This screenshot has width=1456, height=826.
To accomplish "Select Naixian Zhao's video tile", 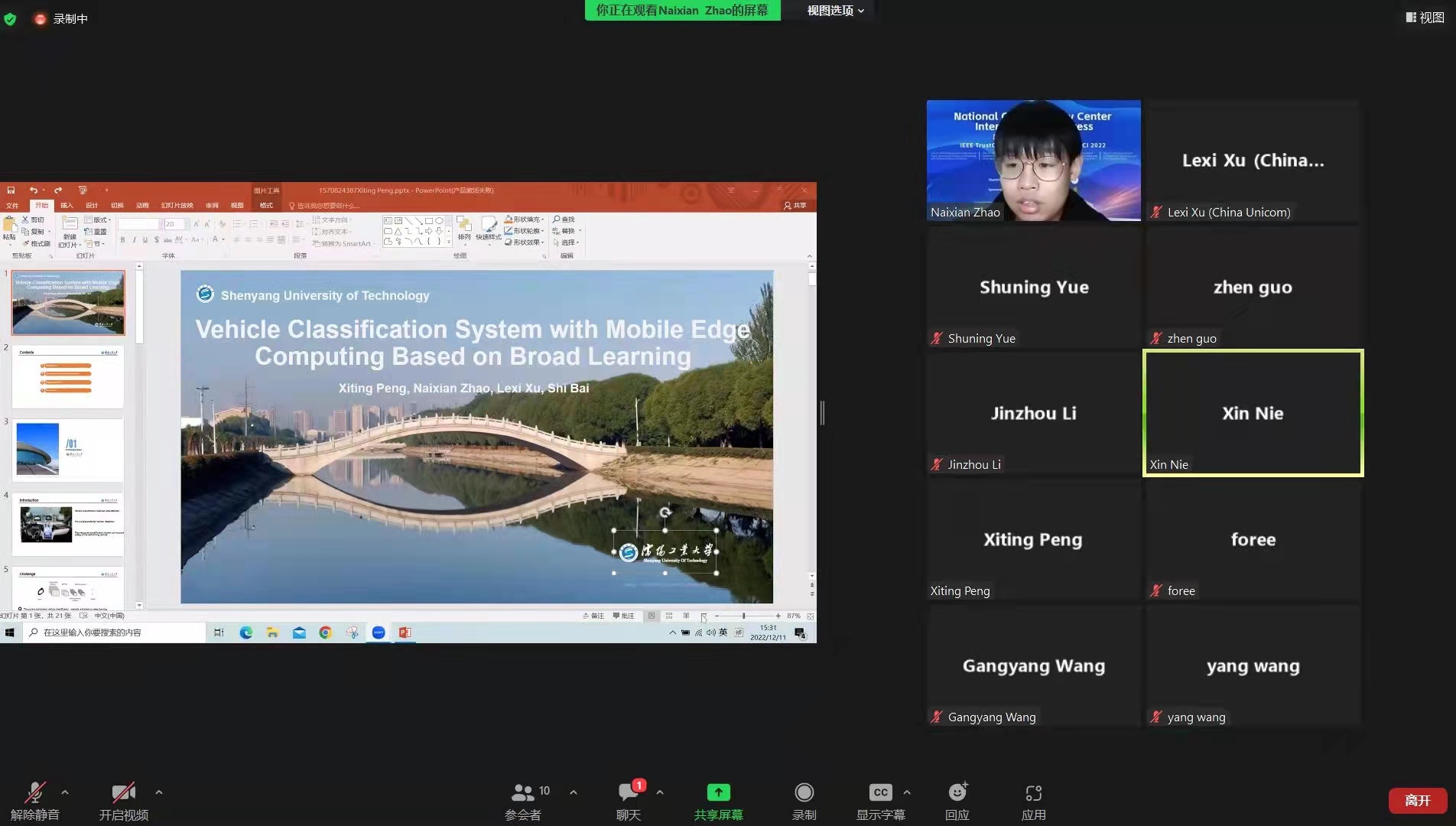I will pos(1033,161).
